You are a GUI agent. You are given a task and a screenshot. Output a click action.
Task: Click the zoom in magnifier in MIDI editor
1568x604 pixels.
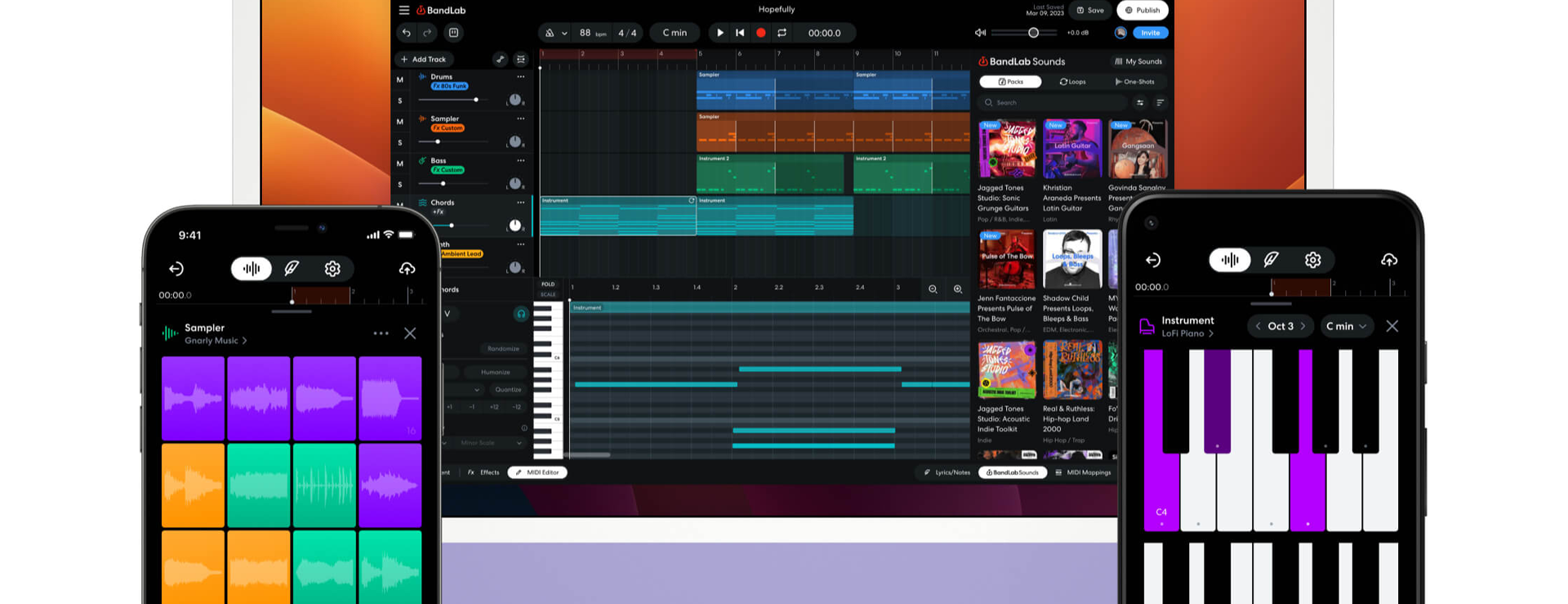pos(958,289)
